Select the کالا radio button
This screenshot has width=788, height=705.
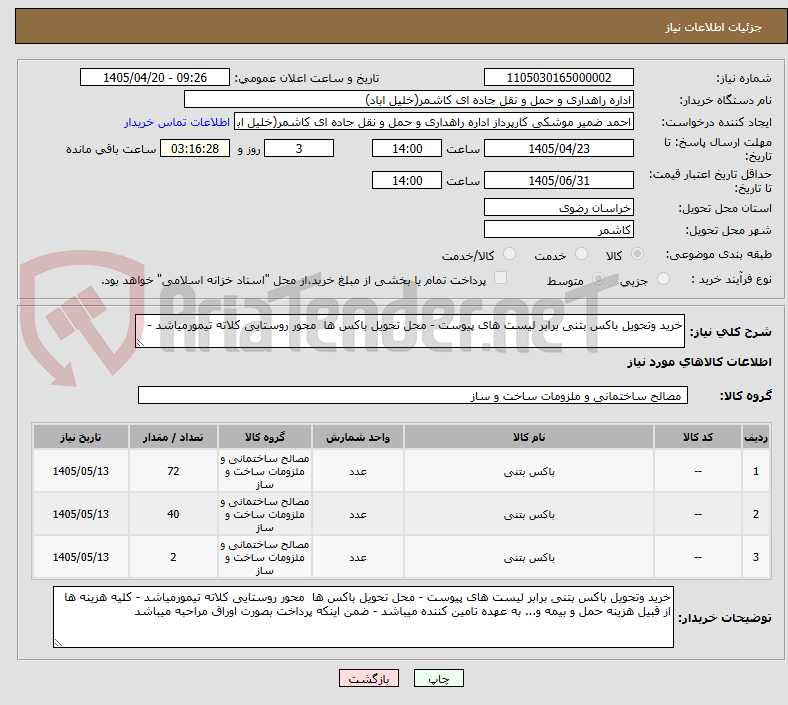[637, 254]
